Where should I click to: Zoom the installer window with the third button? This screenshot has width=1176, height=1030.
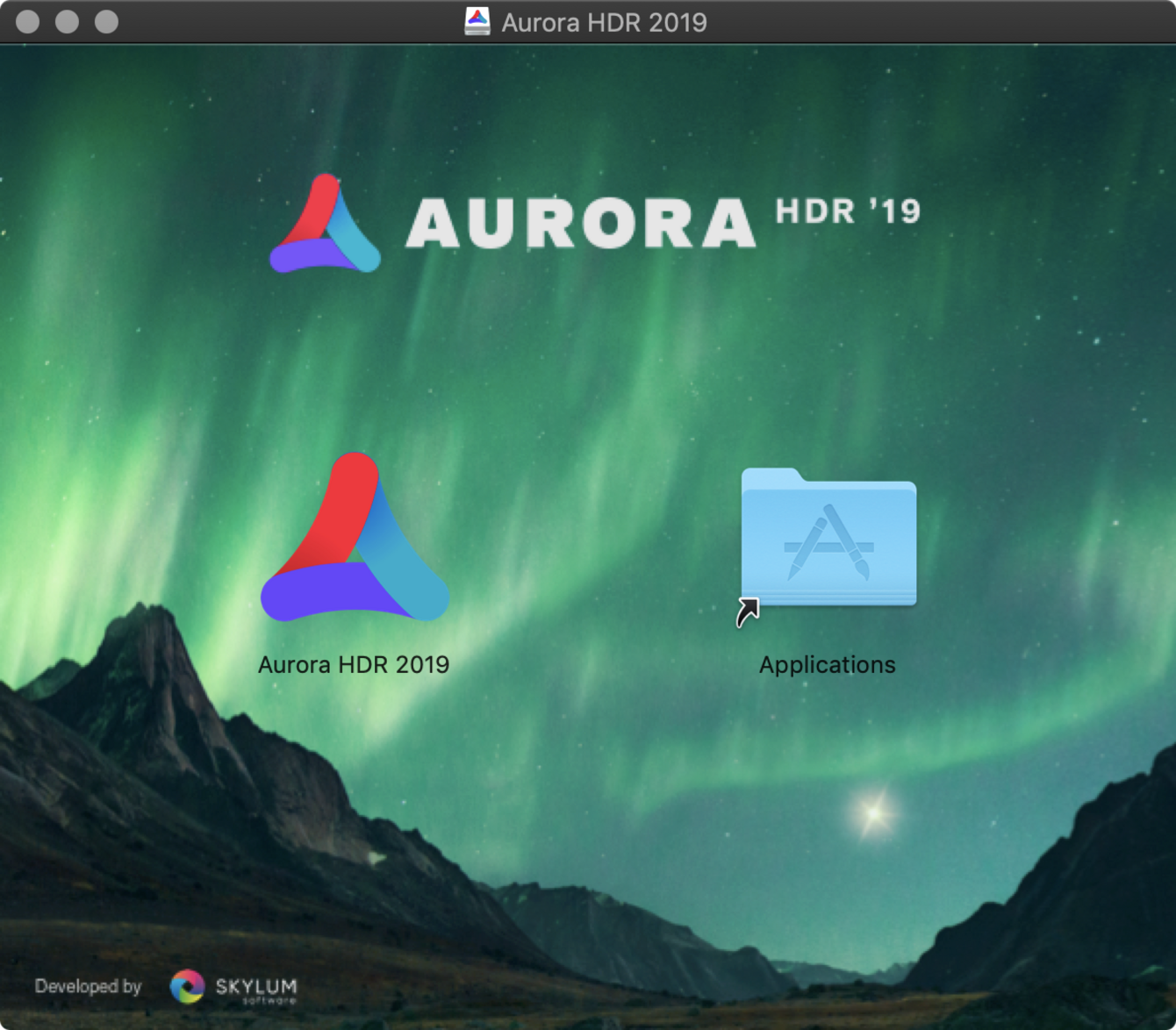click(107, 21)
